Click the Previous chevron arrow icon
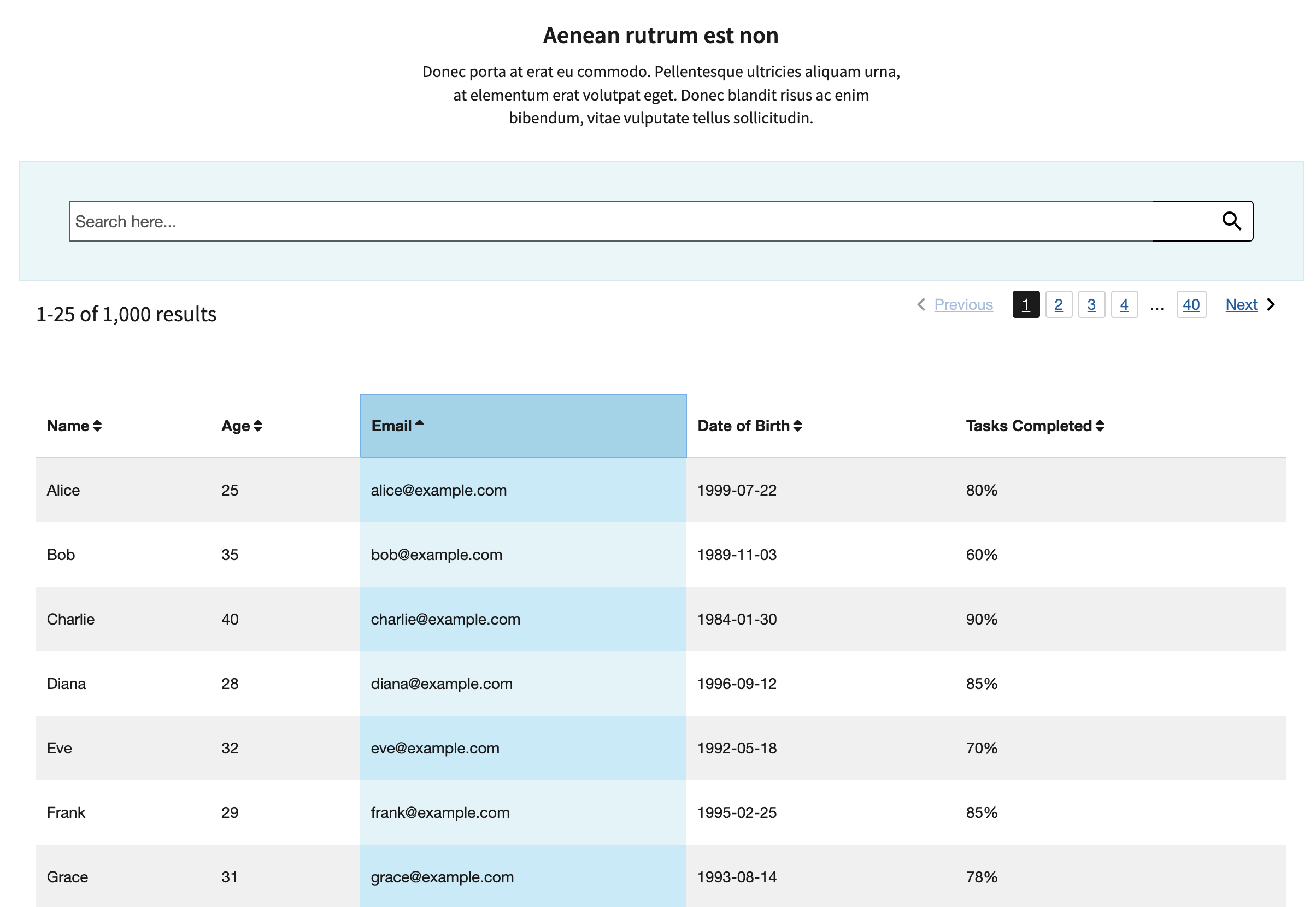The width and height of the screenshot is (1316, 907). pos(921,304)
